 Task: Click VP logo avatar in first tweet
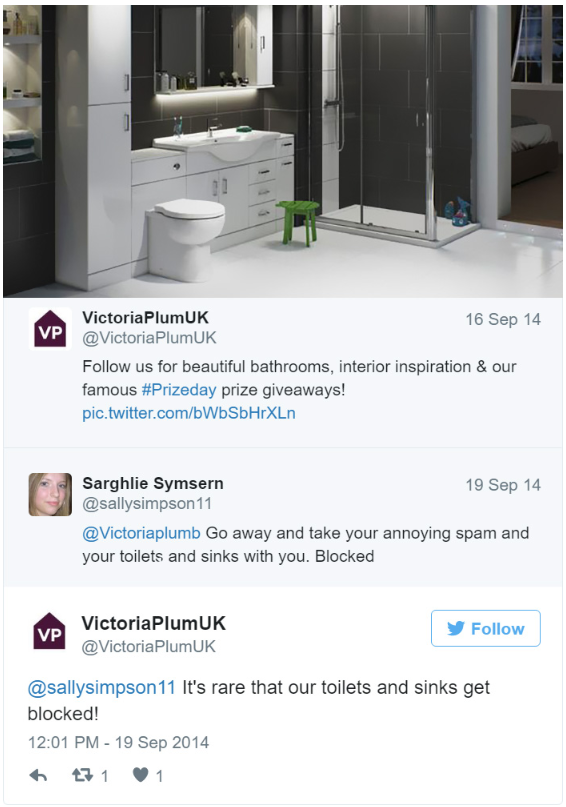(50, 328)
